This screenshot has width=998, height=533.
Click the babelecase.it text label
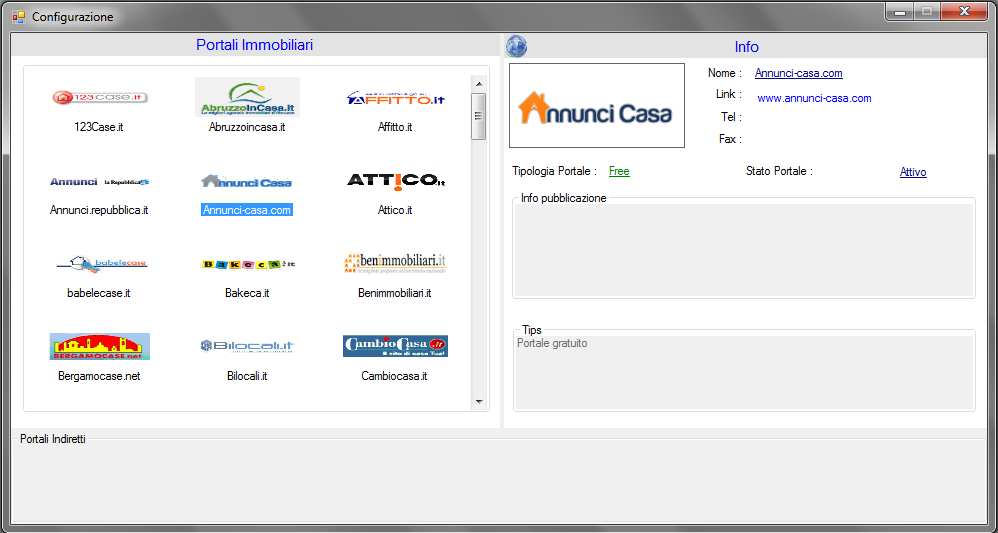(99, 293)
